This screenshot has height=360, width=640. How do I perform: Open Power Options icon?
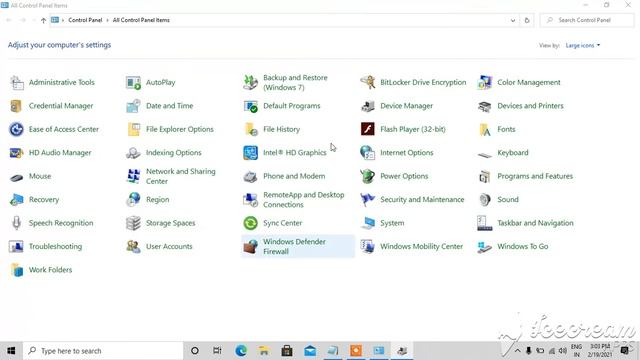(367, 176)
